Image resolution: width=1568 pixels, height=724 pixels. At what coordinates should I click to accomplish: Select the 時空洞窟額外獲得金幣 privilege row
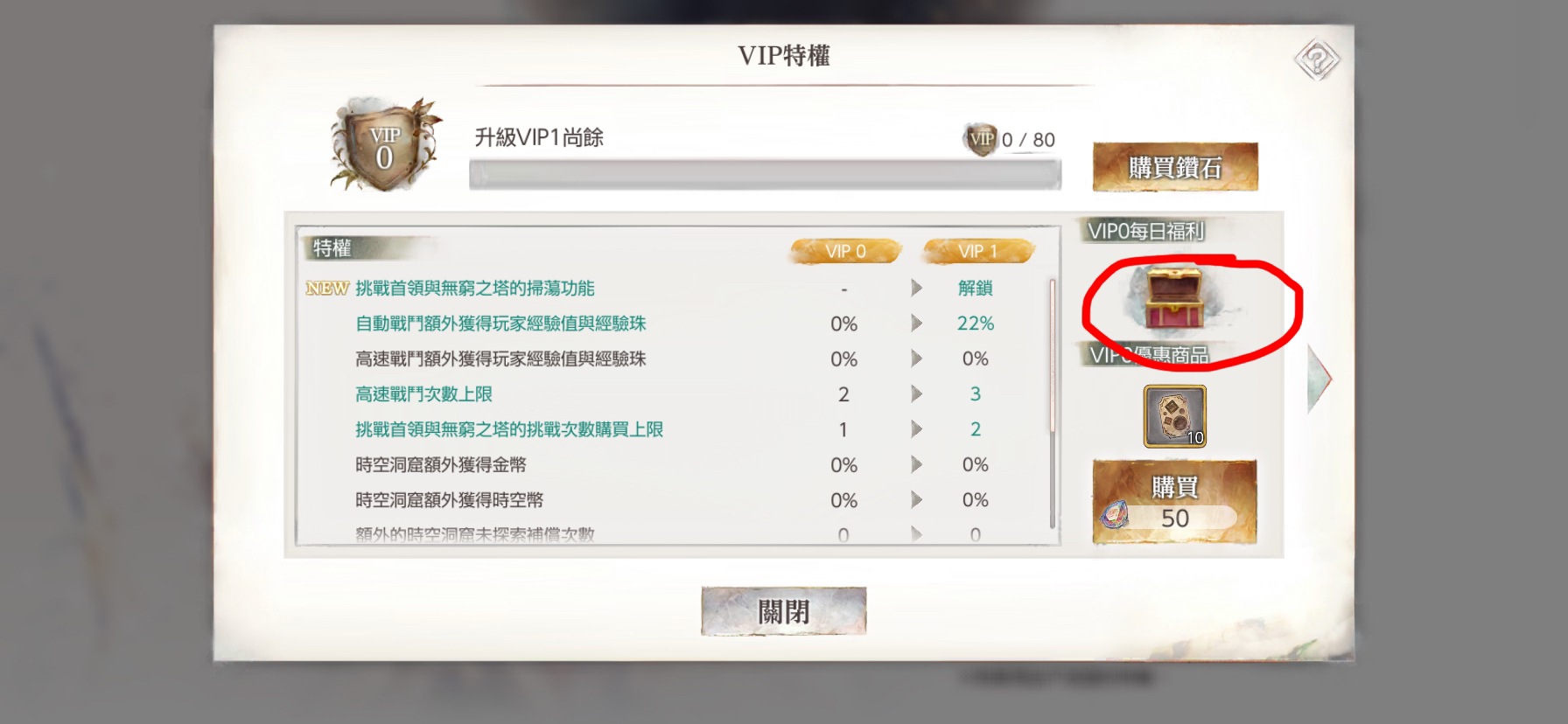[x=673, y=465]
